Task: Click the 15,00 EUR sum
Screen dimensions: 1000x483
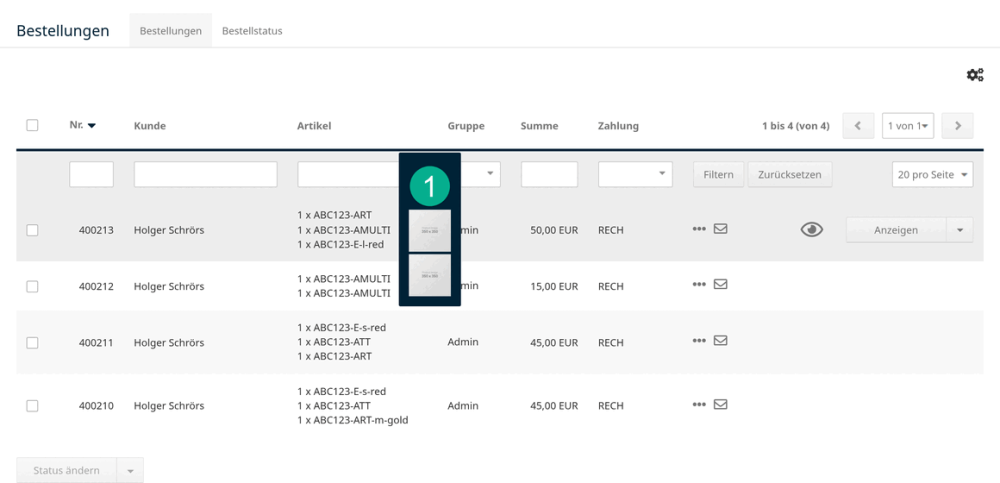Action: 554,286
